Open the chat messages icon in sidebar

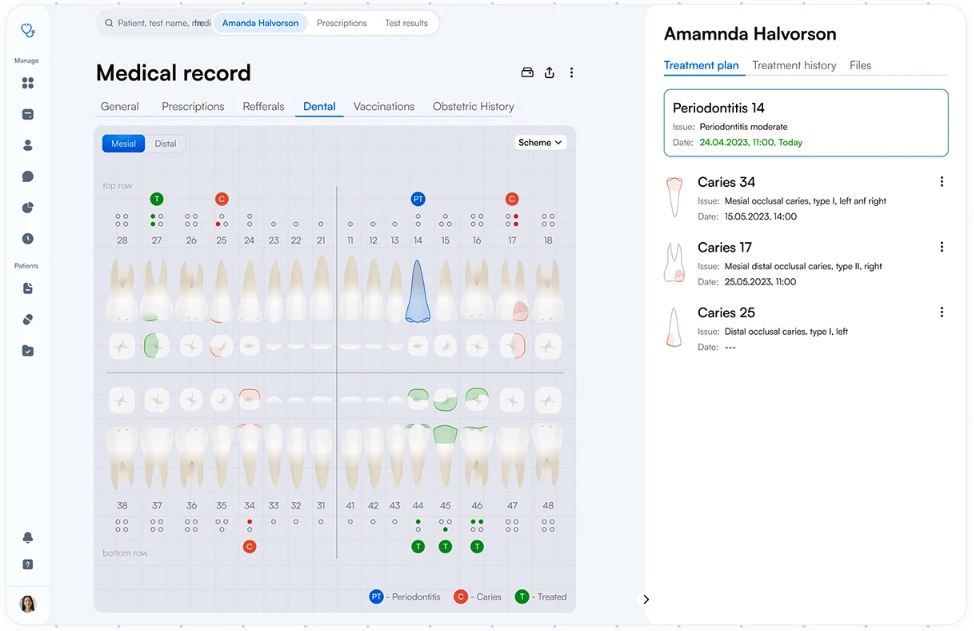[x=27, y=176]
